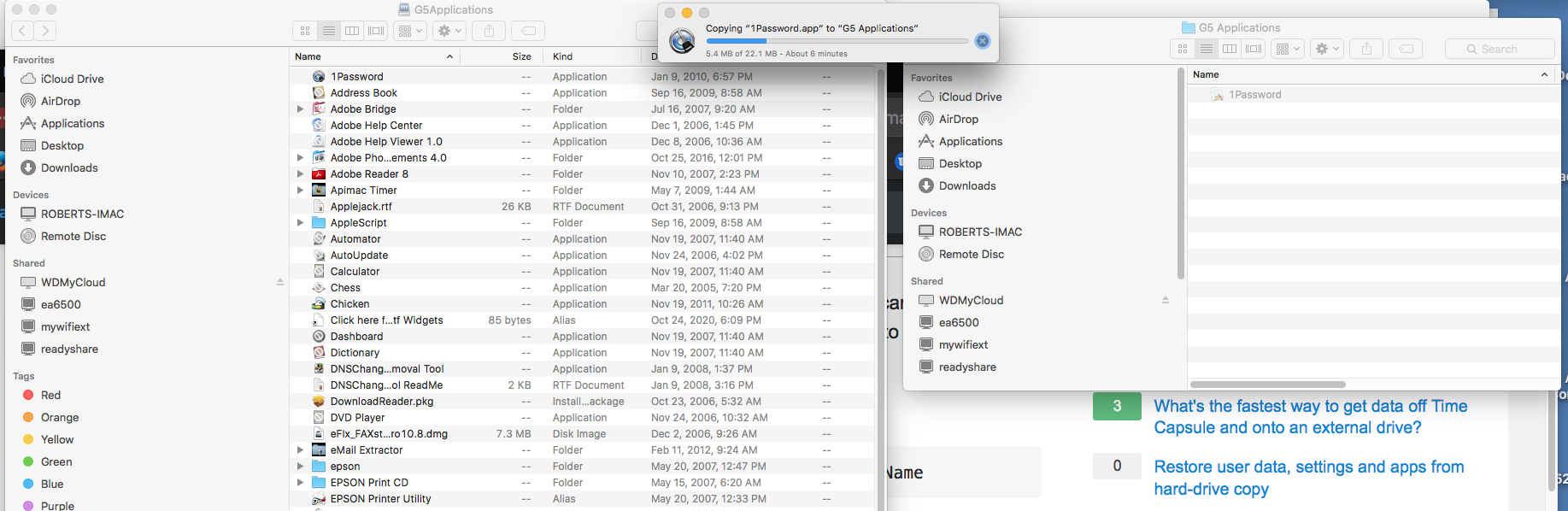Viewport: 1568px width, 511px height.
Task: Click the 1Password icon in the destination window
Action: [1217, 95]
